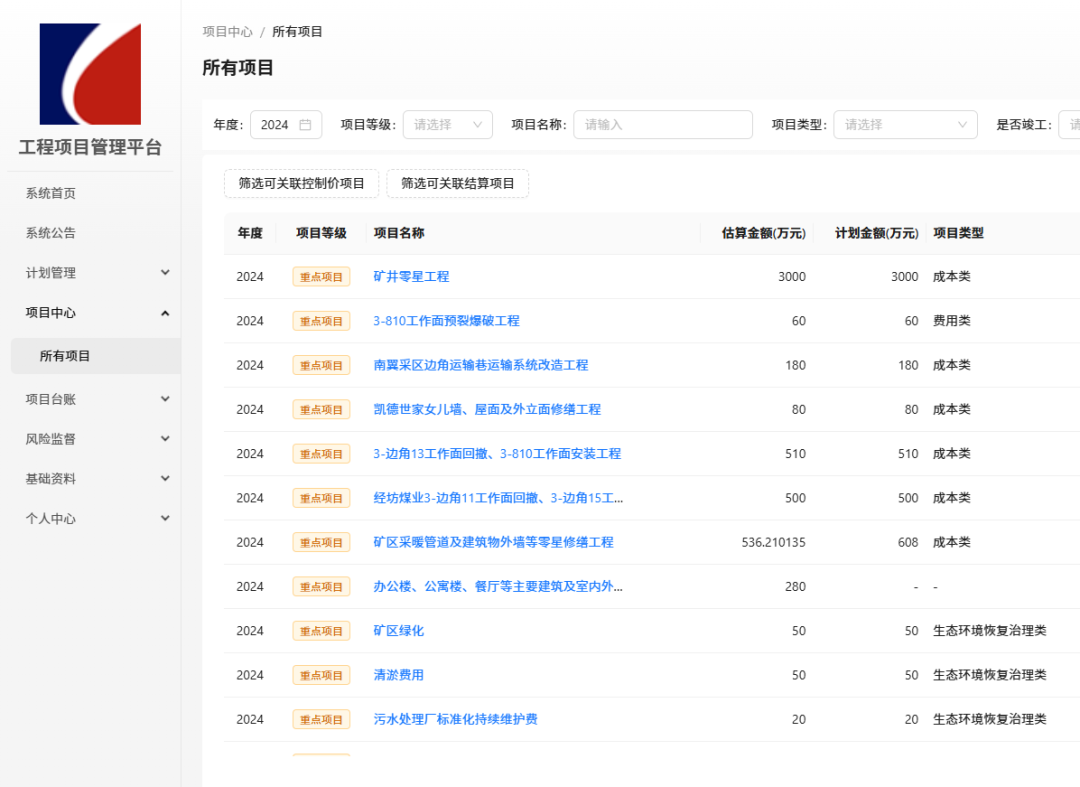Open the 是否竣工 dropdown

[1069, 125]
